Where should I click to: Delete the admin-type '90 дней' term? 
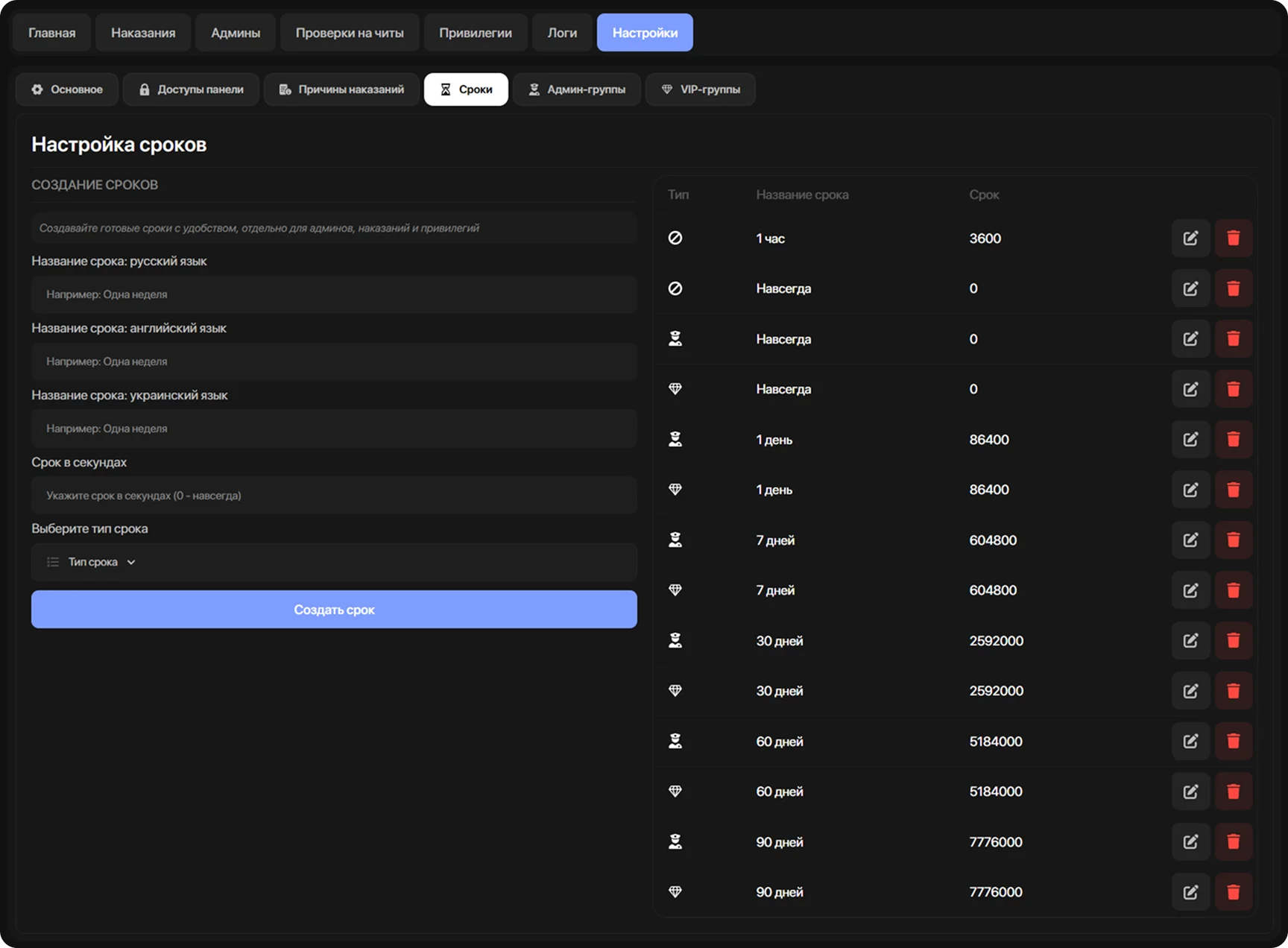click(x=1234, y=842)
